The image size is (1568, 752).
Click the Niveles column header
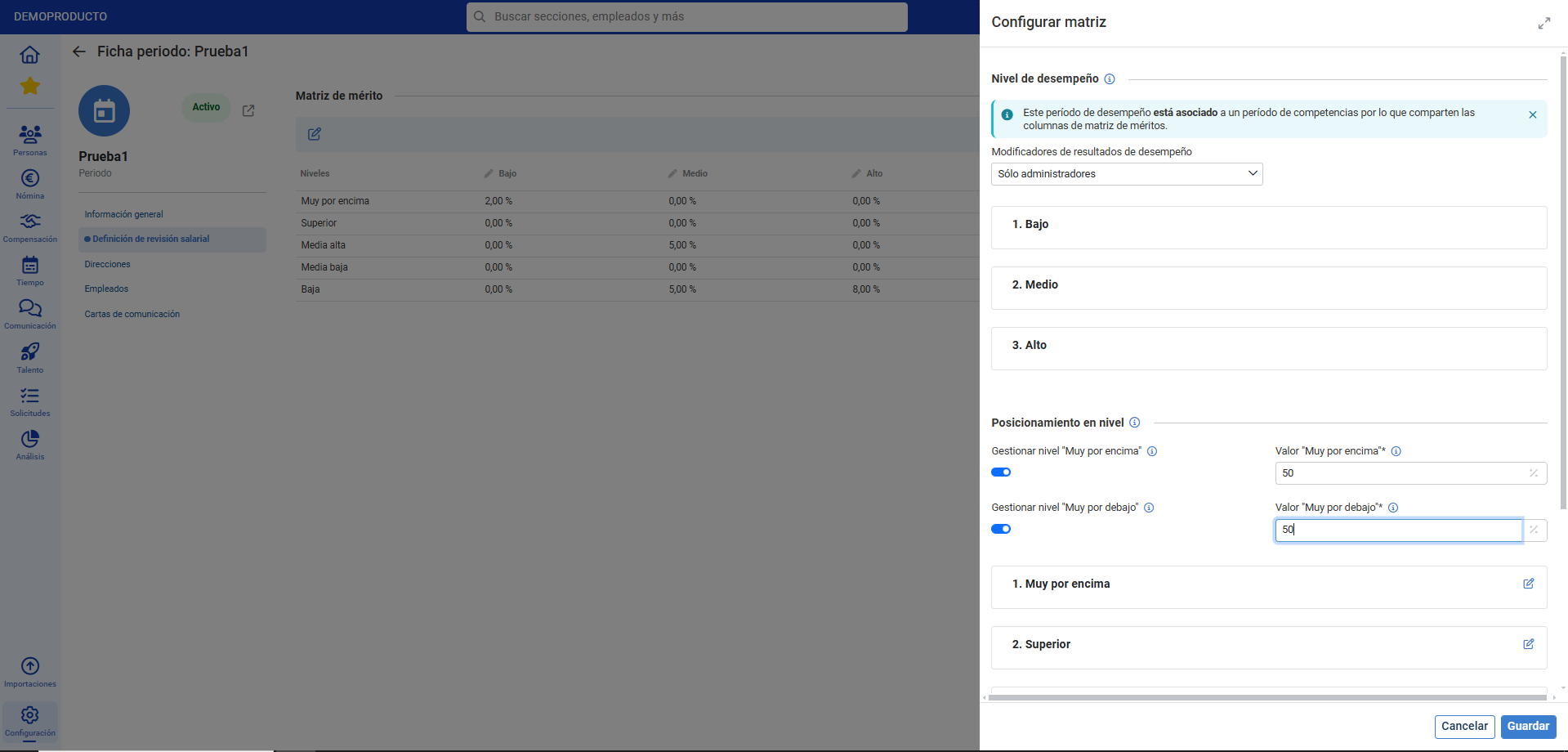click(x=315, y=173)
